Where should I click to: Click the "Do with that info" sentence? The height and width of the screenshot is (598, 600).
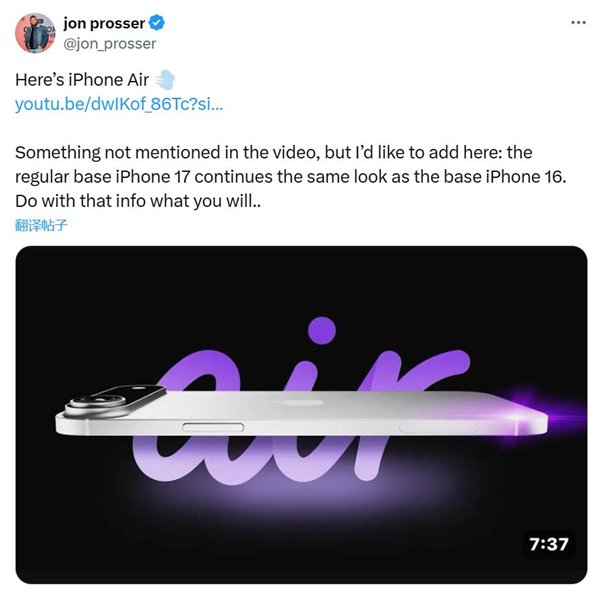click(138, 201)
